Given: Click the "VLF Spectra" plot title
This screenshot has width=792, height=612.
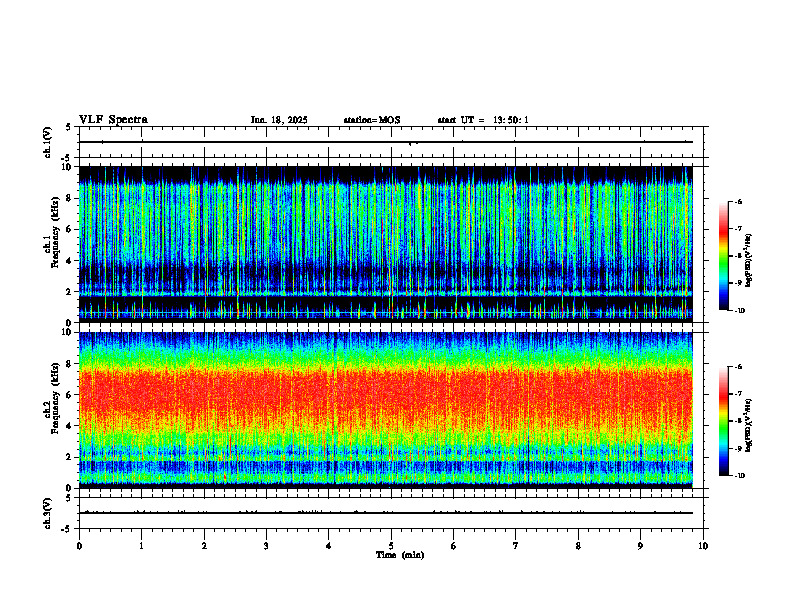Looking at the screenshot, I should 113,120.
